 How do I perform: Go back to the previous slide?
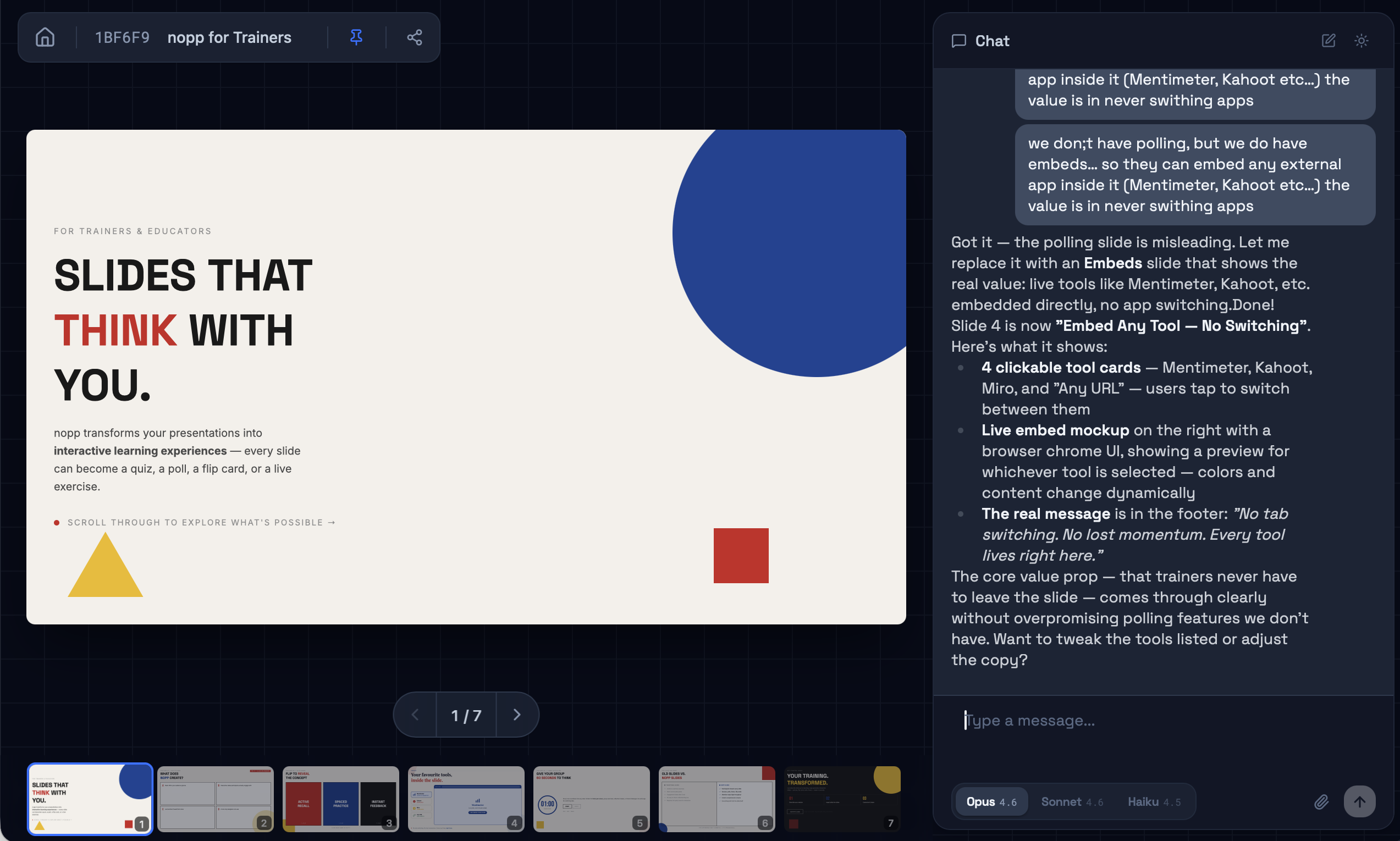pyautogui.click(x=416, y=714)
